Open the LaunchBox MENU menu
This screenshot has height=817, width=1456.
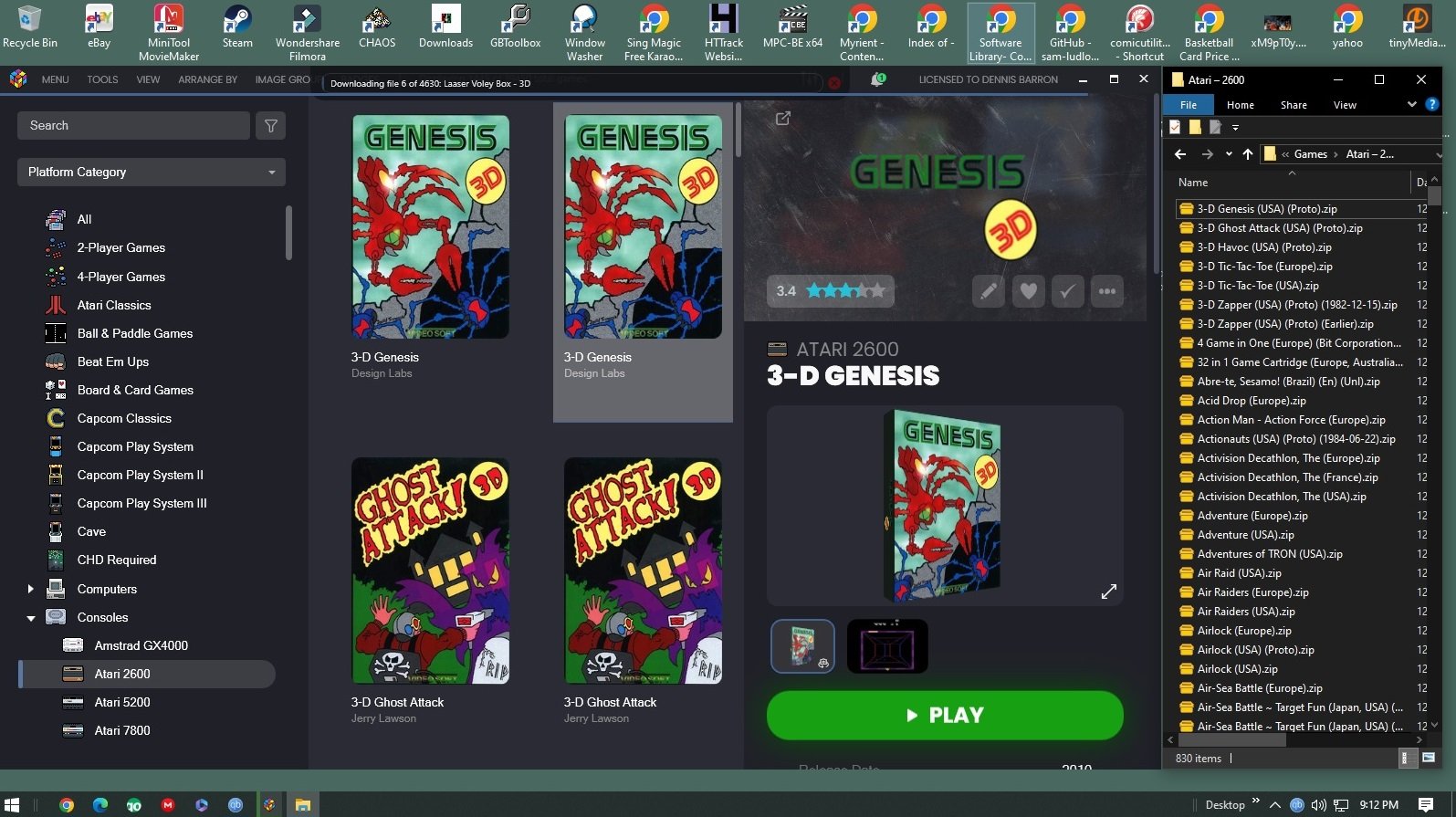tap(55, 79)
